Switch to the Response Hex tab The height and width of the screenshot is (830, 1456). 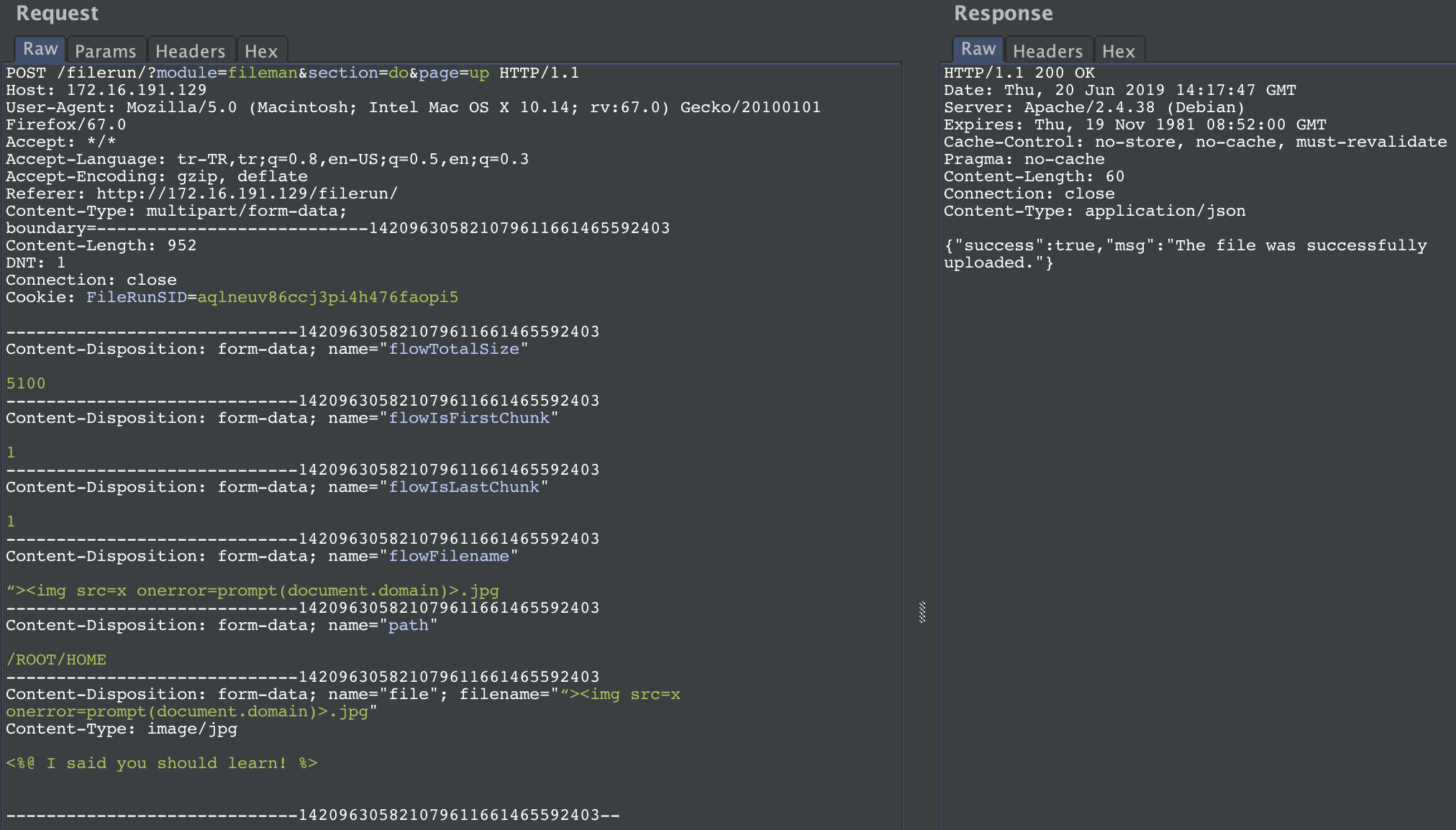pos(1118,51)
